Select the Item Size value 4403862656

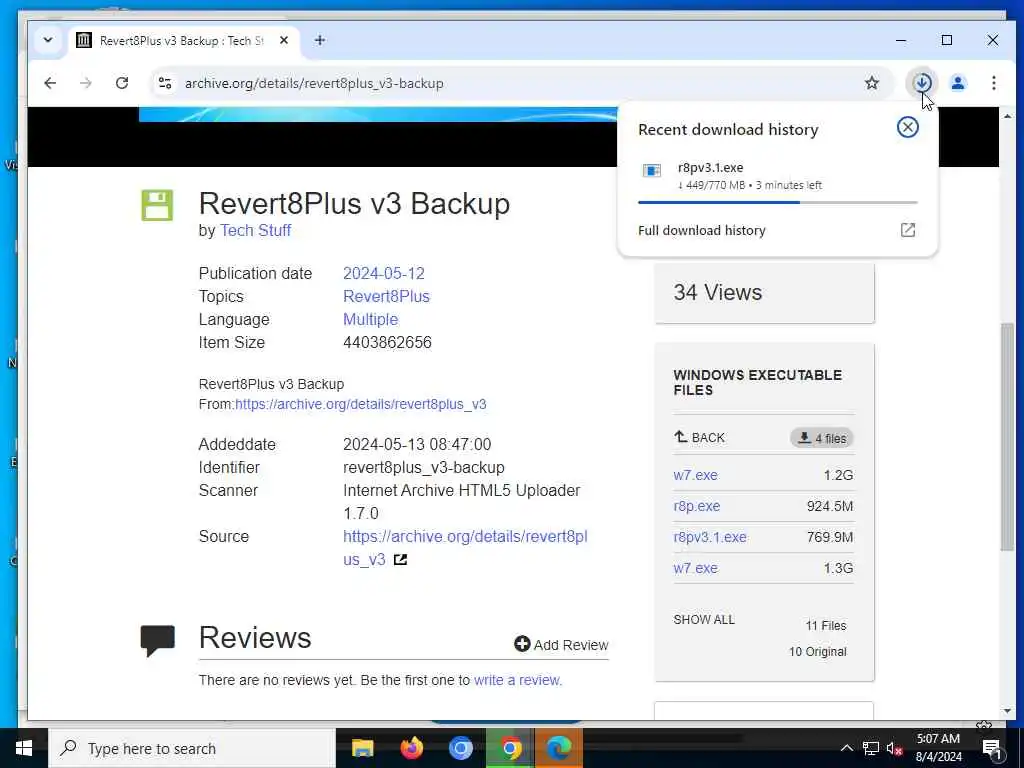click(x=387, y=342)
